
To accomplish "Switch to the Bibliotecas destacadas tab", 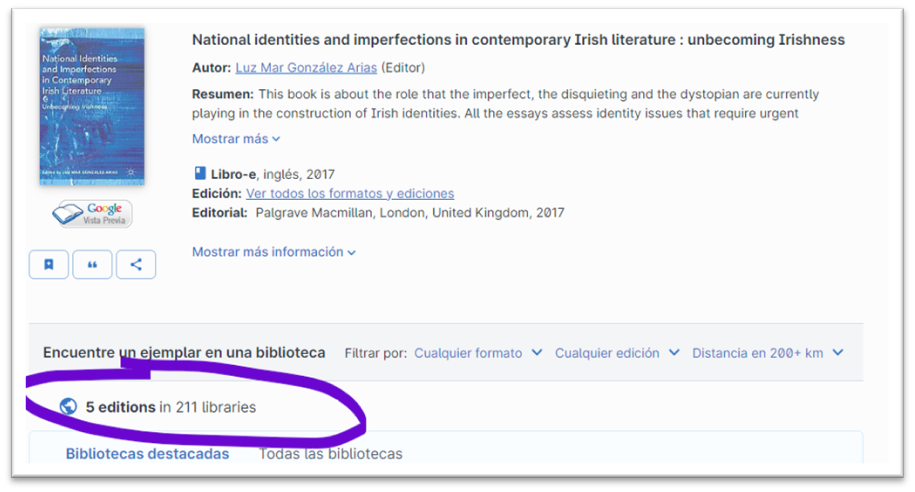I will coord(147,454).
